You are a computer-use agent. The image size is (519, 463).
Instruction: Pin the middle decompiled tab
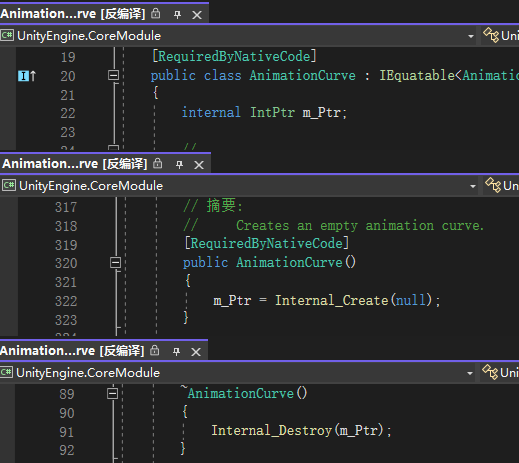tap(179, 165)
